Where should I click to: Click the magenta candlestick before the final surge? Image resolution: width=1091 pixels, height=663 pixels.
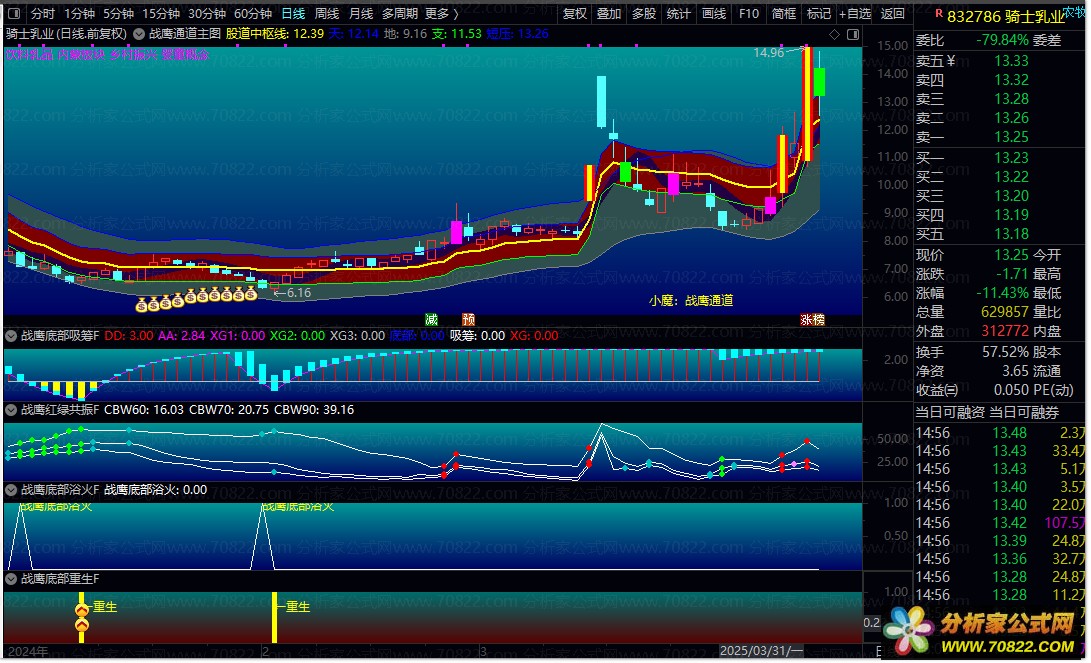[x=770, y=205]
